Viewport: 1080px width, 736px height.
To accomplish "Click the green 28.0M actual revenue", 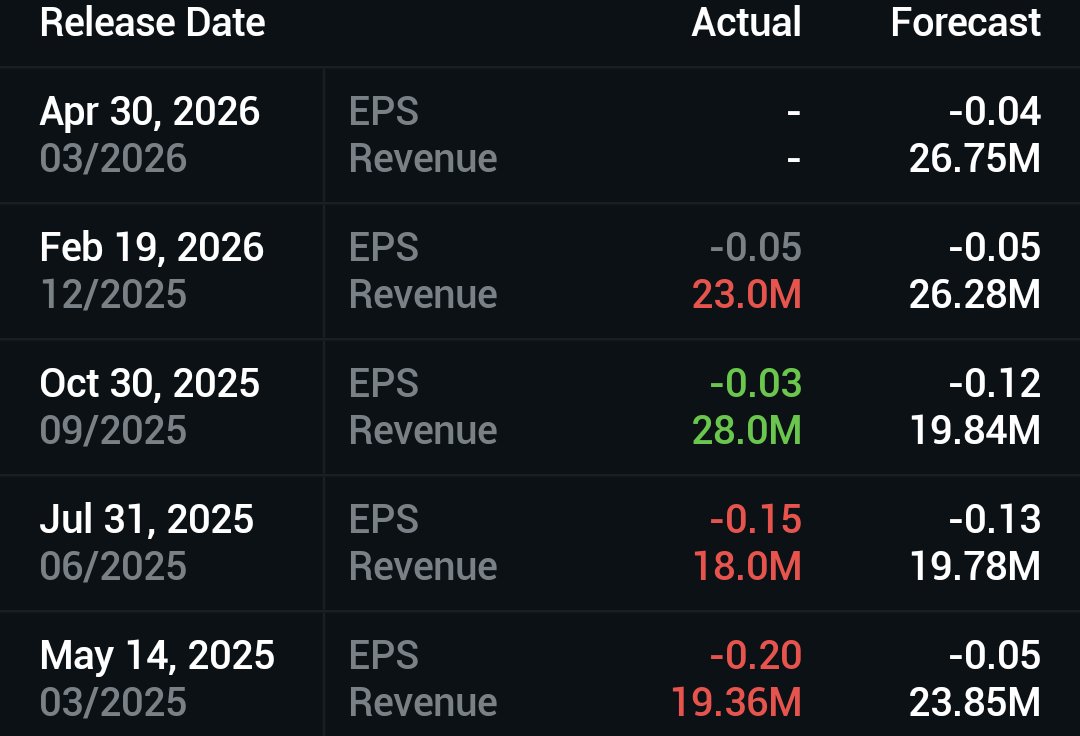I will [x=745, y=430].
